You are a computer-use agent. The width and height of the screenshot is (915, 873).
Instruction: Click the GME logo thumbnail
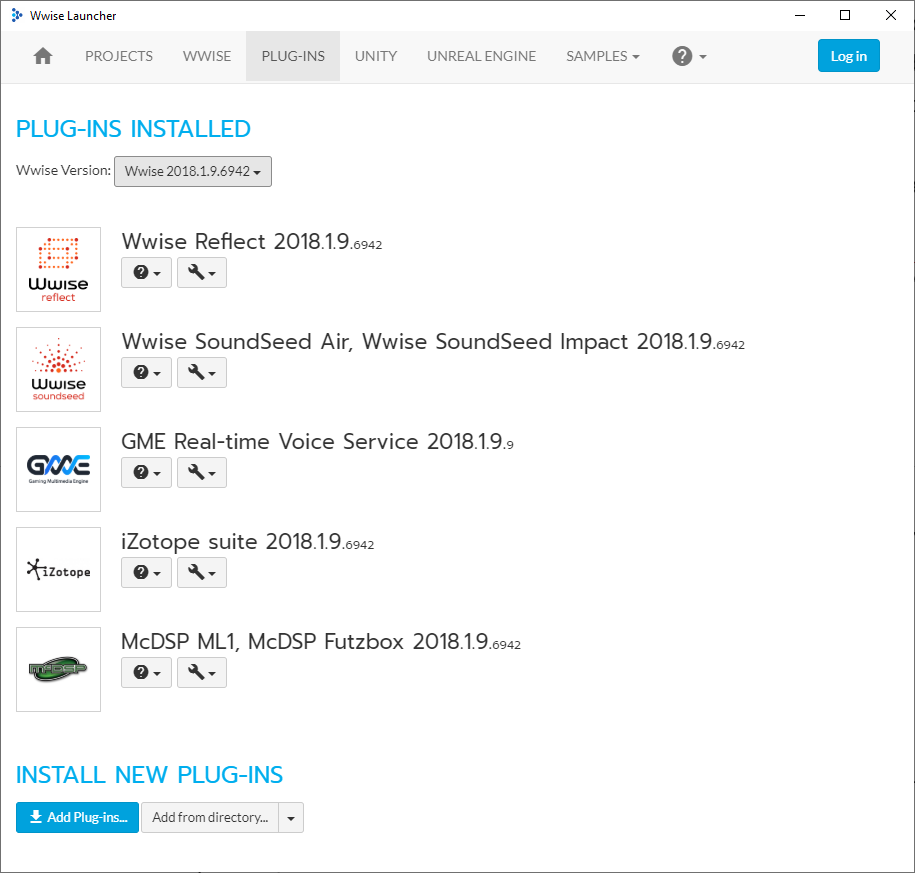click(58, 469)
